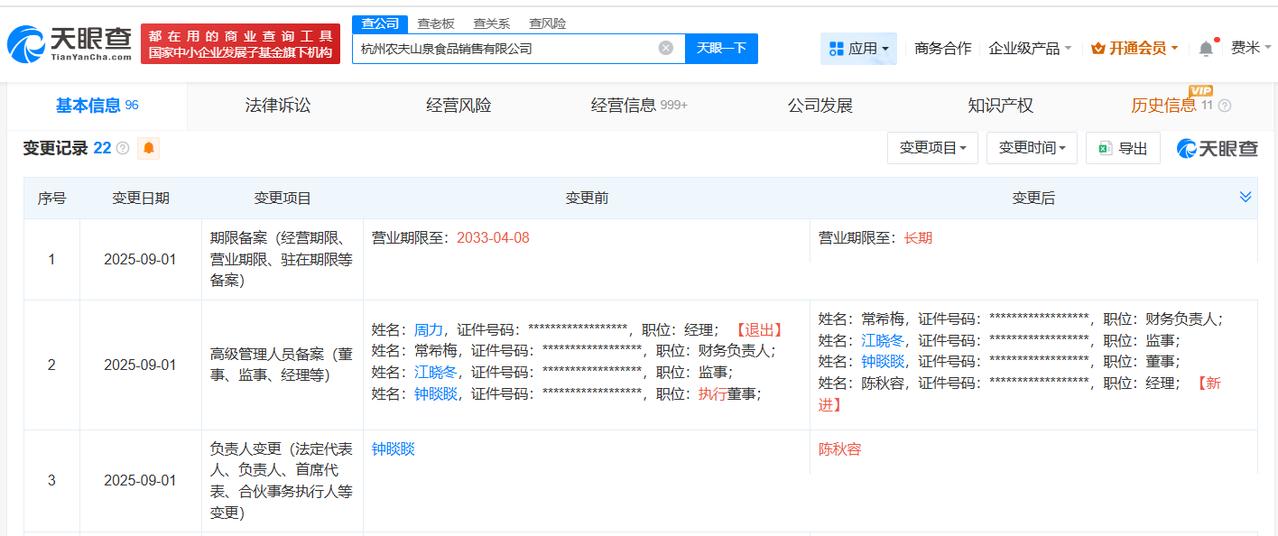The image size is (1278, 536).
Task: Click the orange alert bell beside 变更记录
Action: (149, 148)
